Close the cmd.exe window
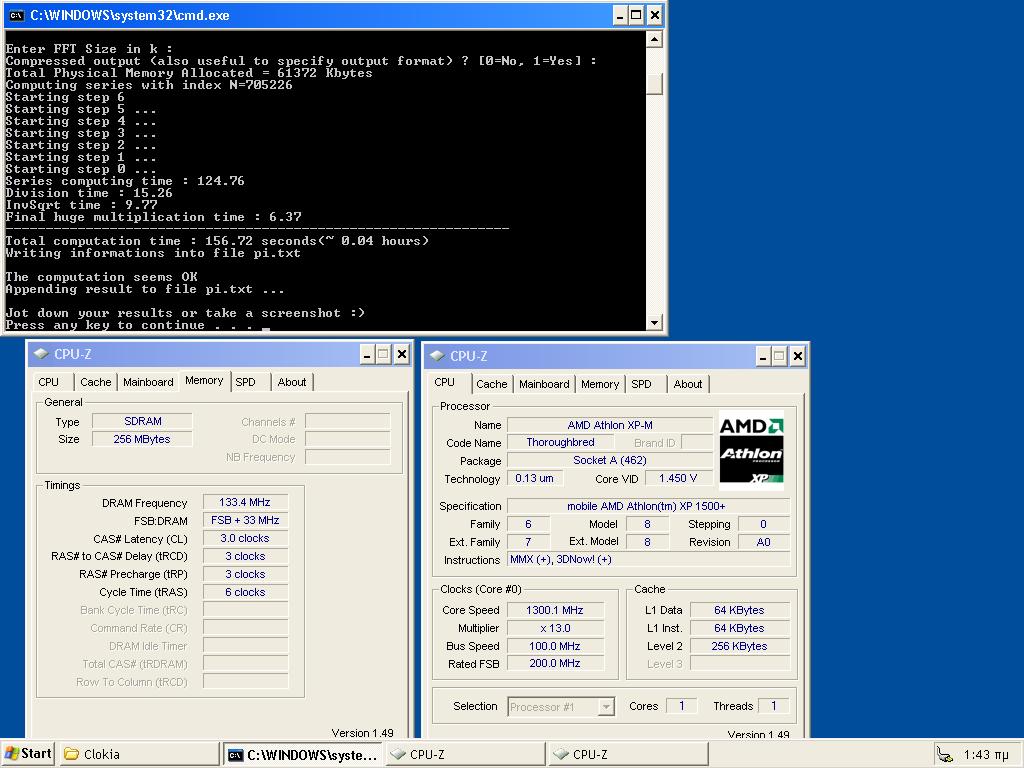This screenshot has width=1024, height=768. pyautogui.click(x=654, y=15)
